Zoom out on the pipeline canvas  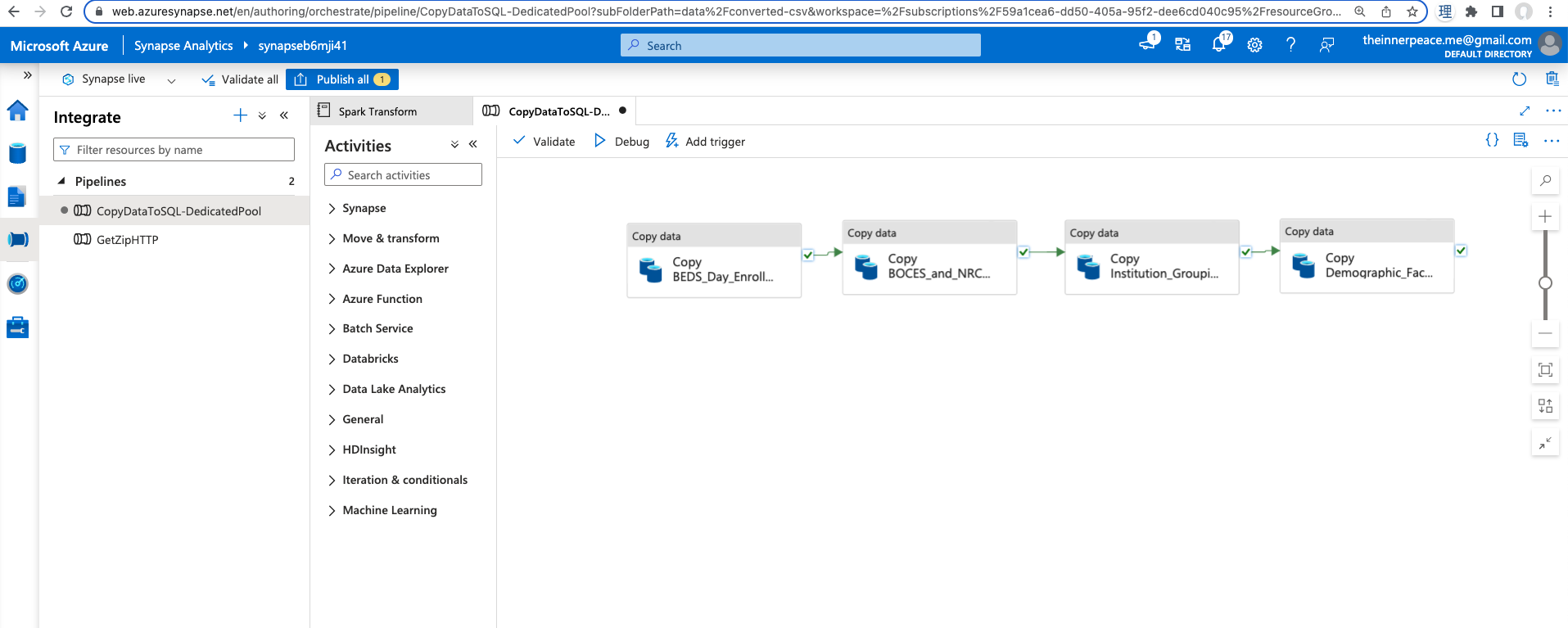(1545, 333)
